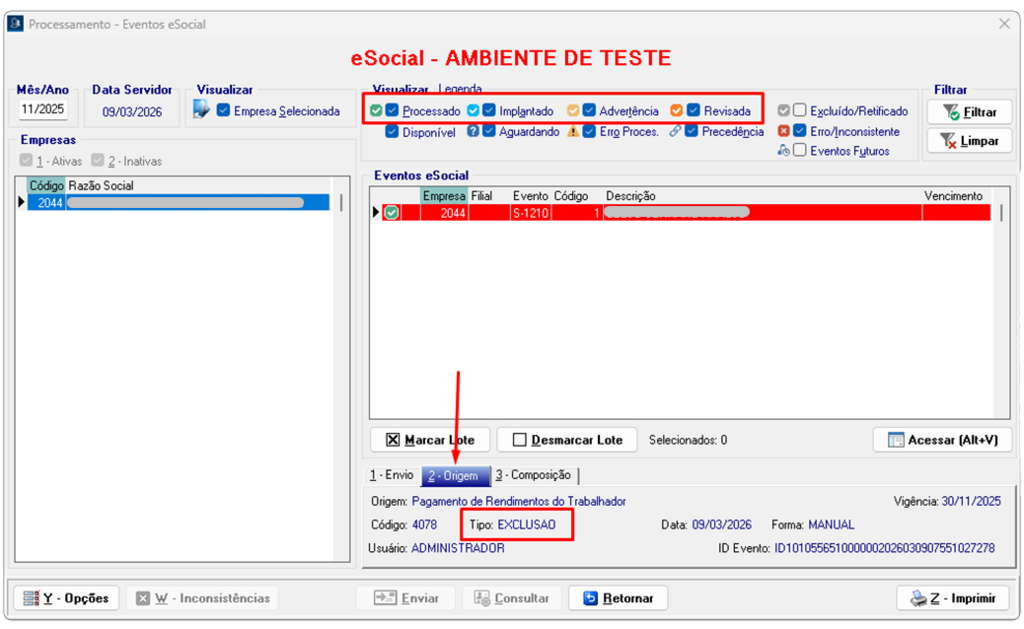Click the blue Implantado status icon
This screenshot has width=1024, height=629.
pos(473,111)
